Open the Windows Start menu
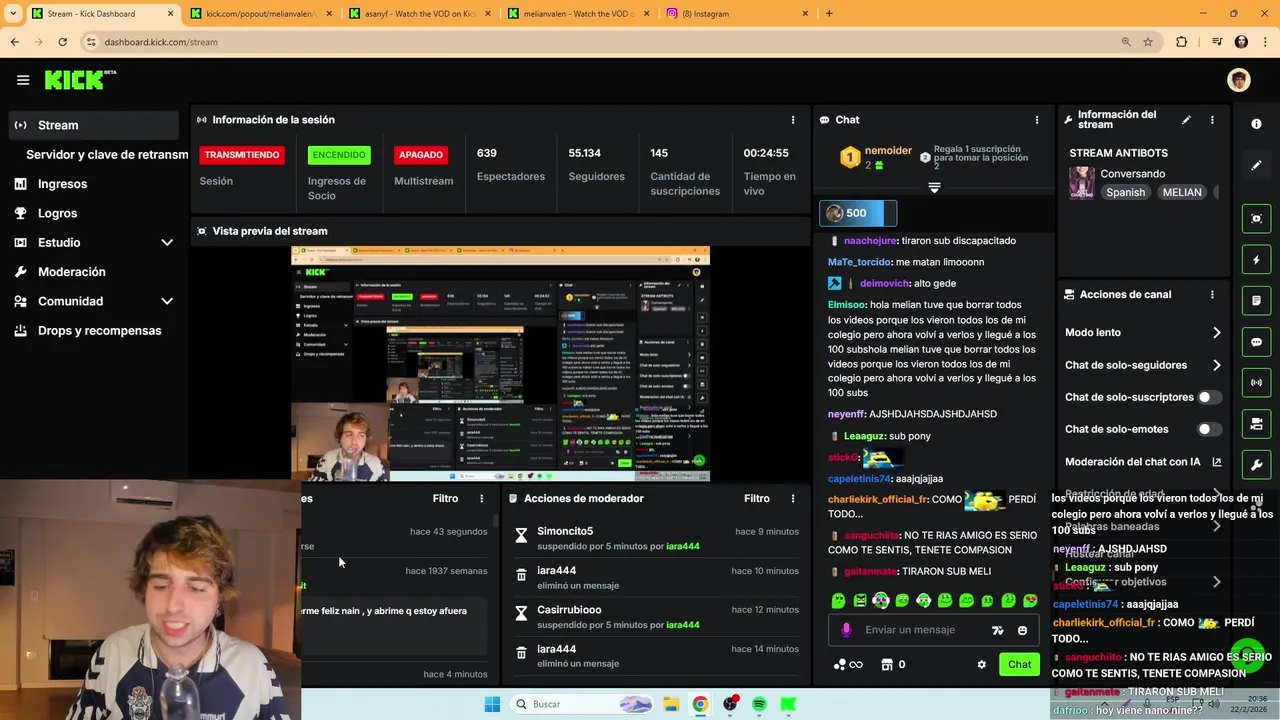Screen dimensions: 1280x720 click(x=492, y=704)
